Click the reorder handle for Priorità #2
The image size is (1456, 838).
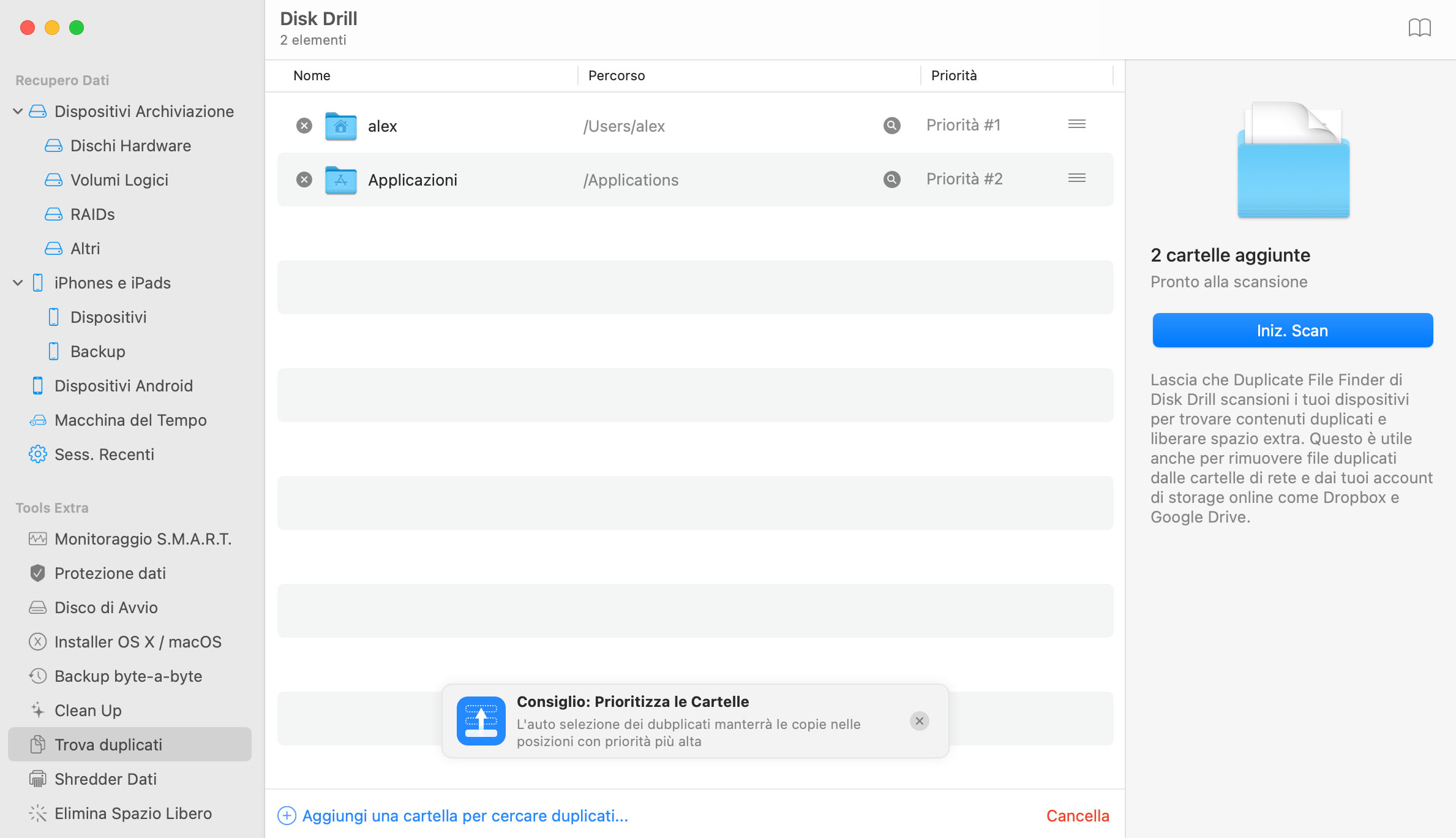click(x=1077, y=178)
